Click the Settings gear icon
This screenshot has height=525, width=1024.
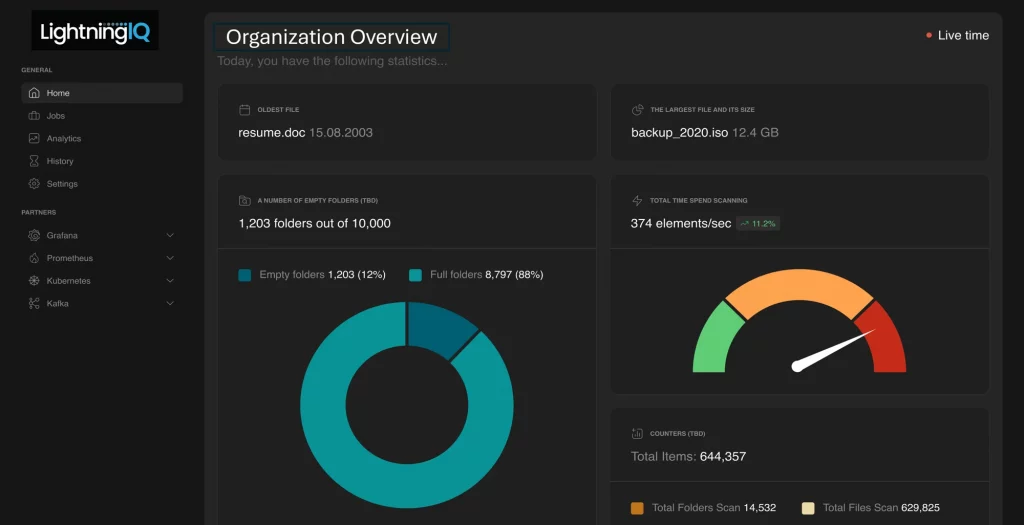[34, 184]
